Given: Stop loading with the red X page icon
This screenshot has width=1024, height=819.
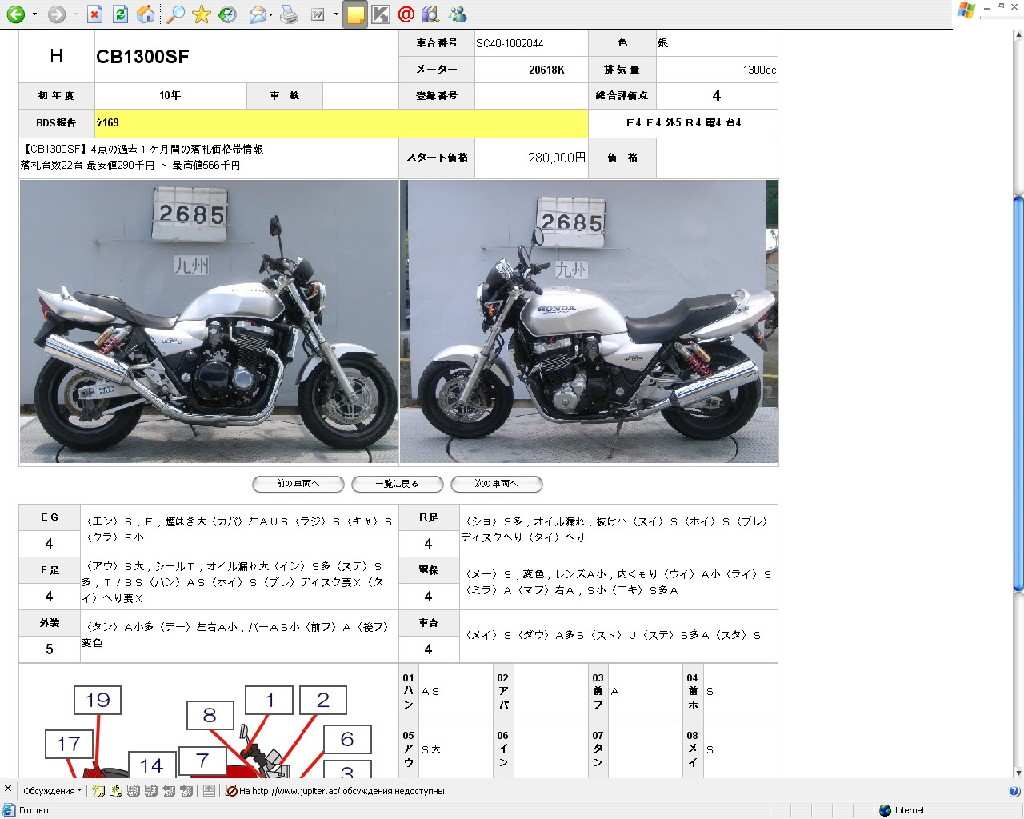Looking at the screenshot, I should coord(95,14).
